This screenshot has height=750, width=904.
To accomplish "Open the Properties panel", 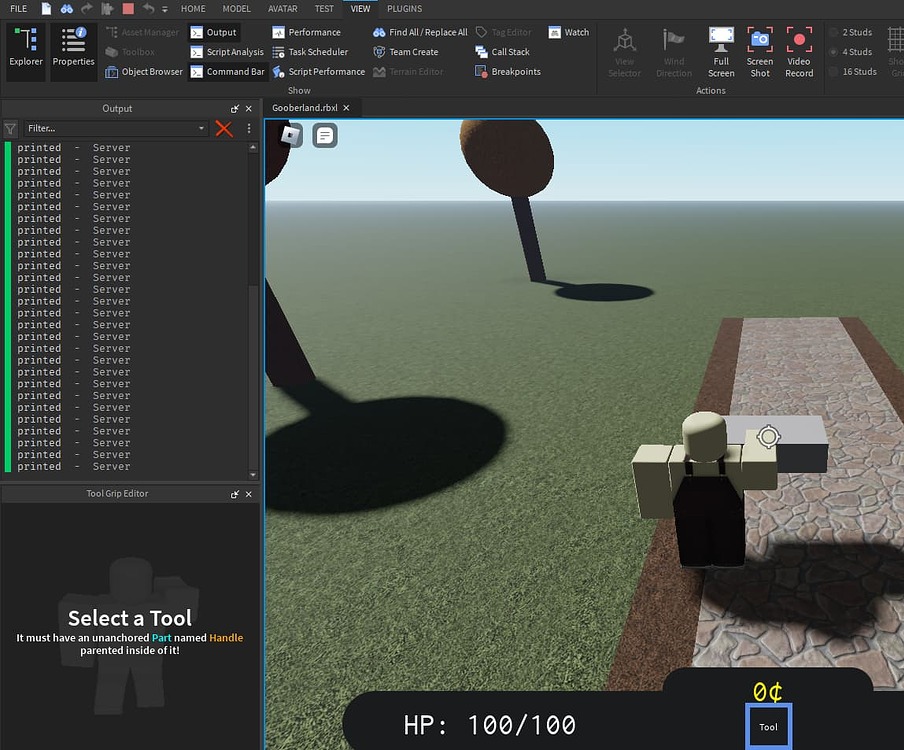I will [73, 51].
